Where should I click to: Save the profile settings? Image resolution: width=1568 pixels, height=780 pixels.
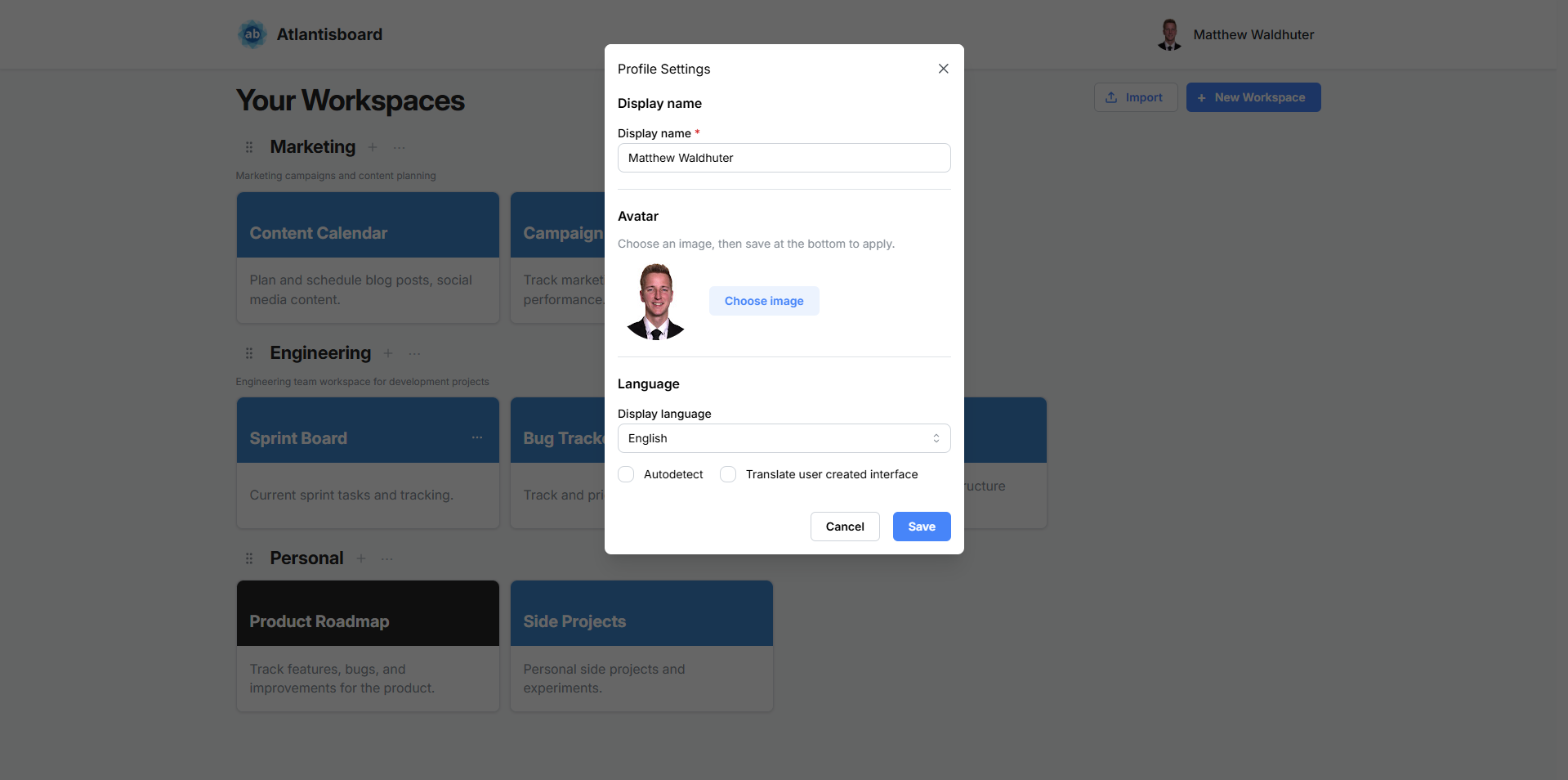click(x=922, y=527)
